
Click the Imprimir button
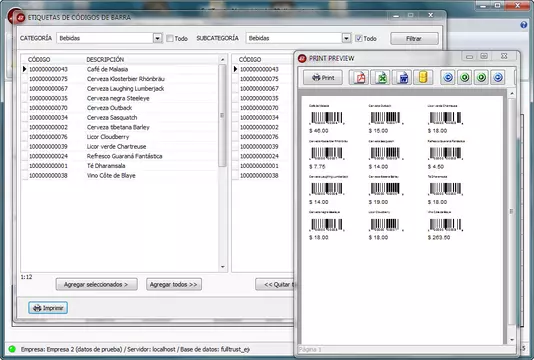(48, 308)
